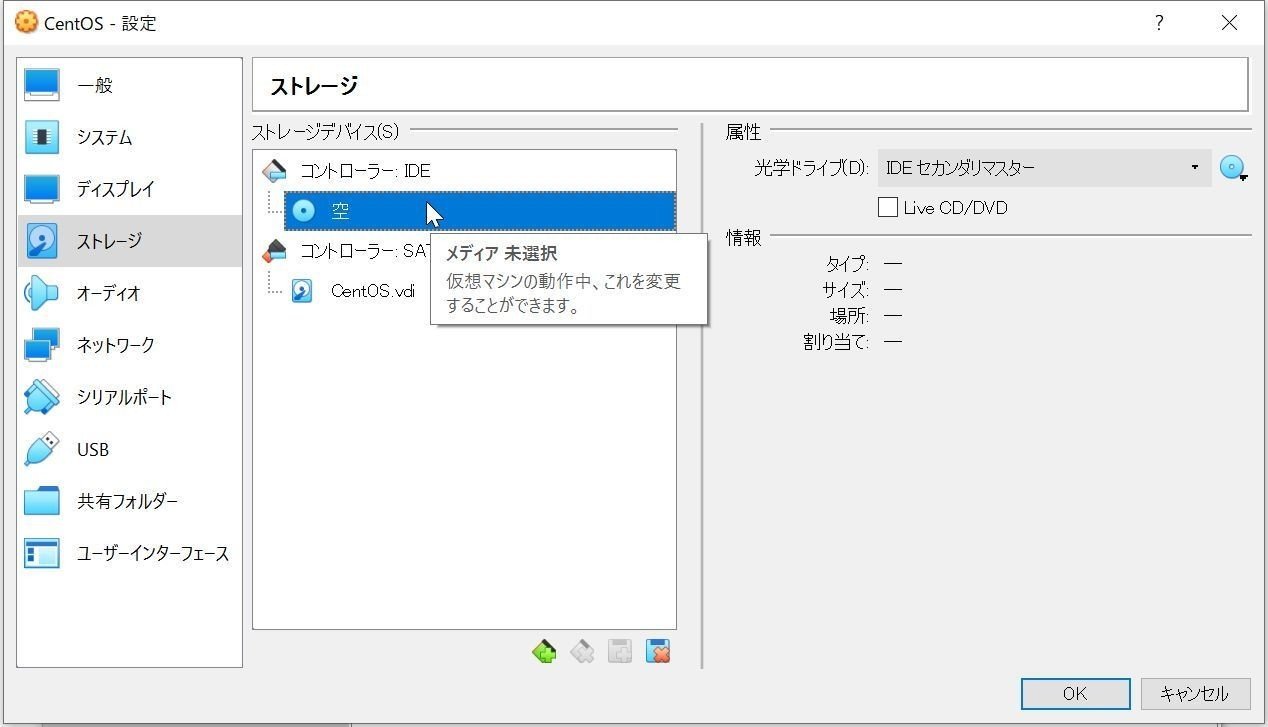Click the IDE controller icon
The image size is (1268, 727).
coord(273,171)
